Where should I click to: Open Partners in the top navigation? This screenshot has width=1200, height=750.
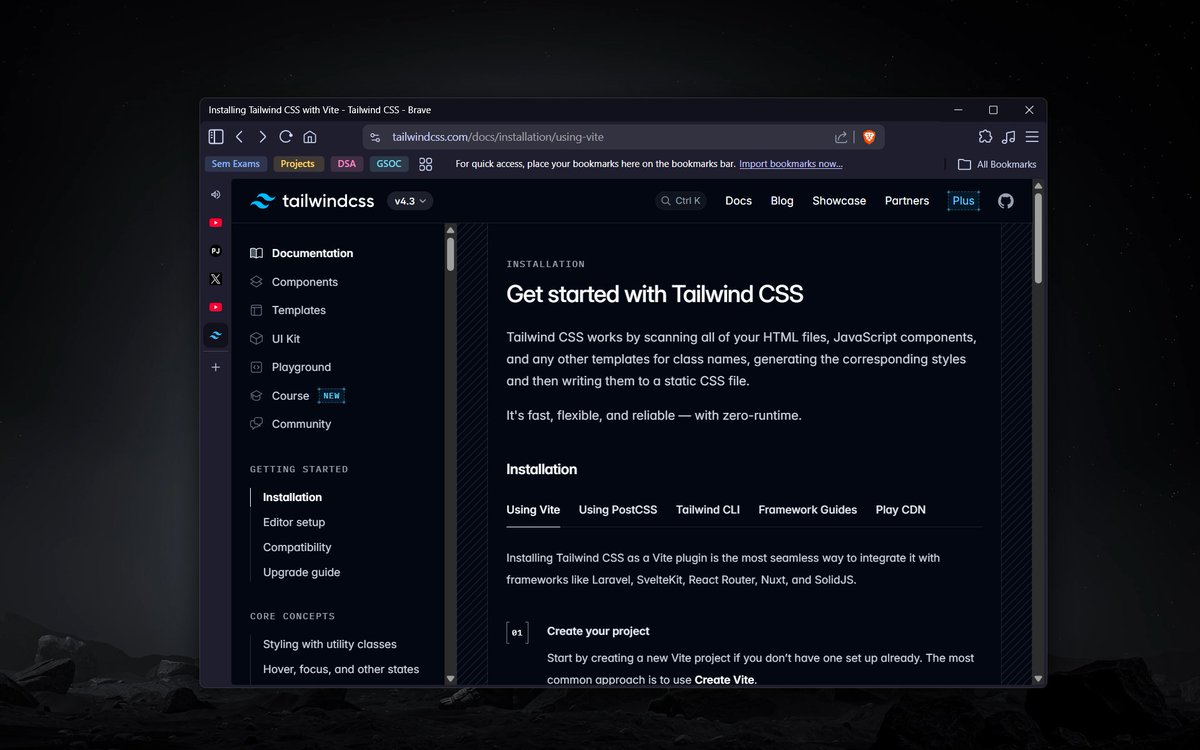click(x=907, y=201)
